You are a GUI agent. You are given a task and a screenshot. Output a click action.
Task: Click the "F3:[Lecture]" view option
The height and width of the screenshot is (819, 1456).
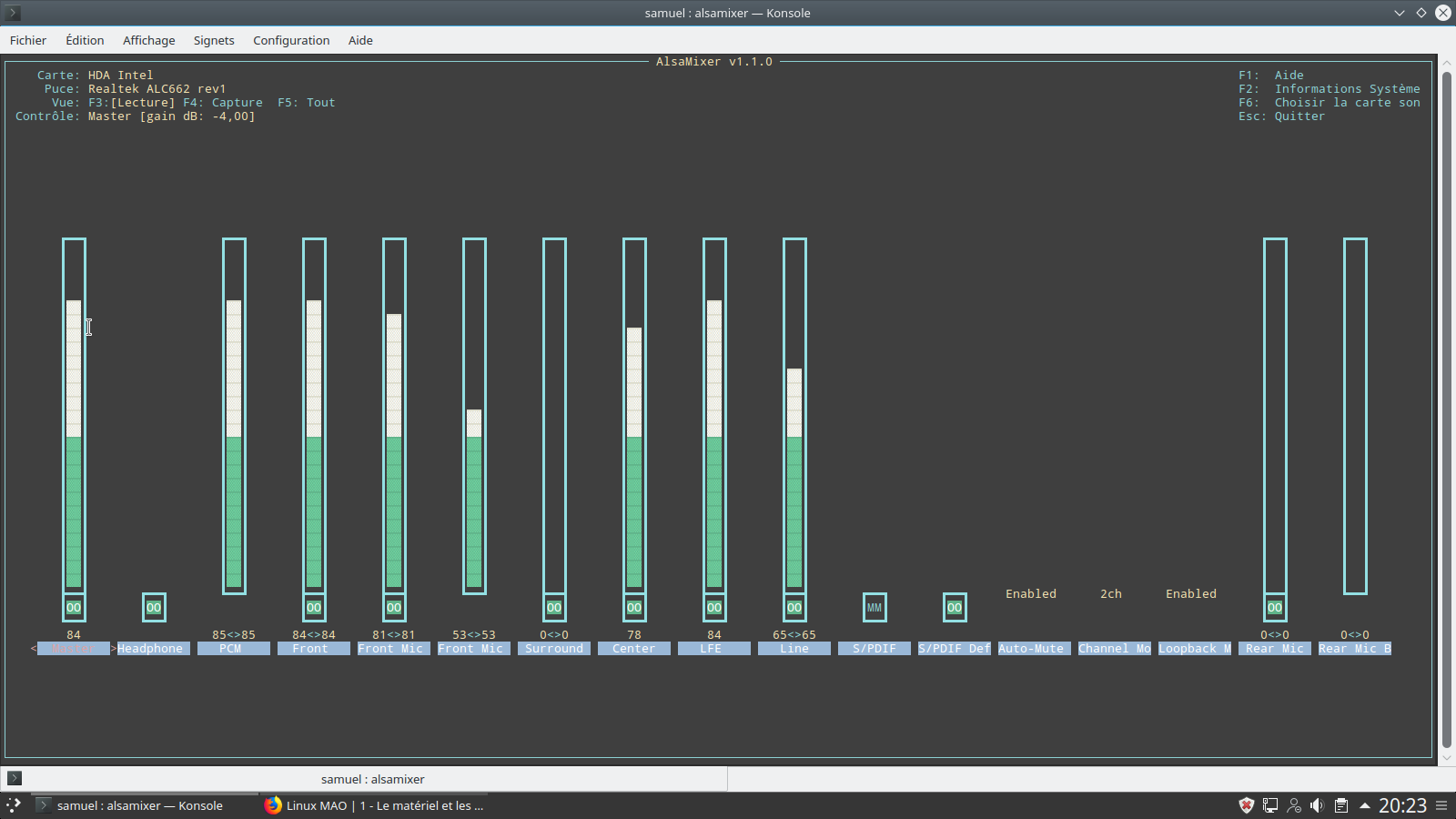coord(131,102)
